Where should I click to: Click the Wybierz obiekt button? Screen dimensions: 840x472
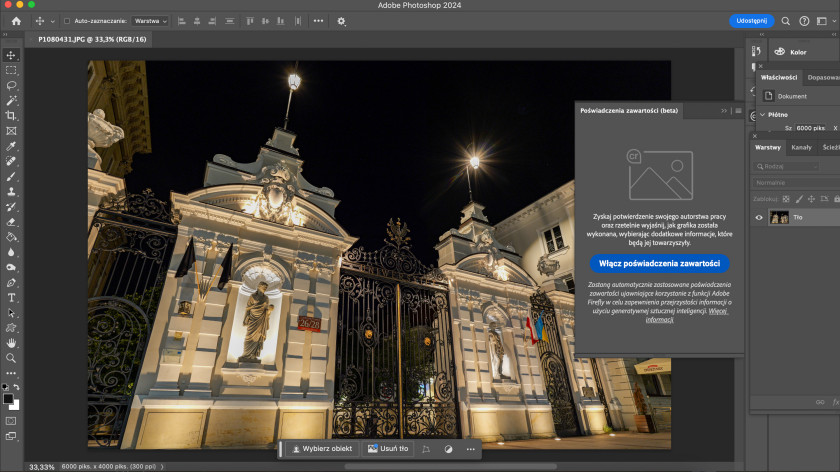[322, 449]
